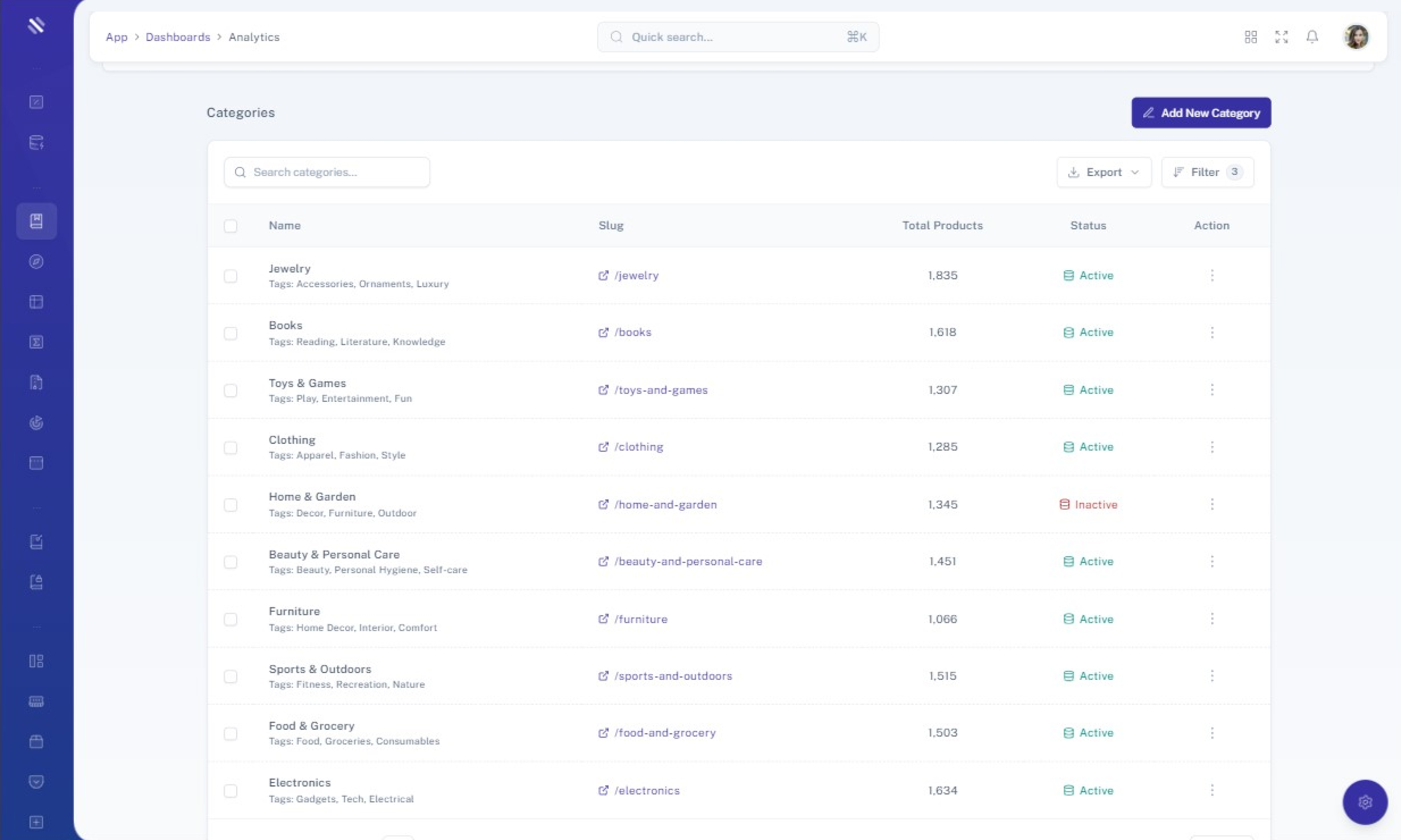Open external link icon for /jewelry
This screenshot has width=1401, height=840.
[x=603, y=276]
